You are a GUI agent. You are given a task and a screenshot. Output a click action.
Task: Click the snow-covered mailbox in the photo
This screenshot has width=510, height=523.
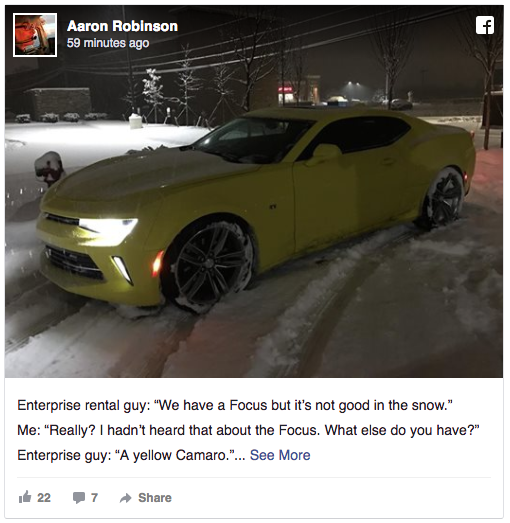[49, 168]
